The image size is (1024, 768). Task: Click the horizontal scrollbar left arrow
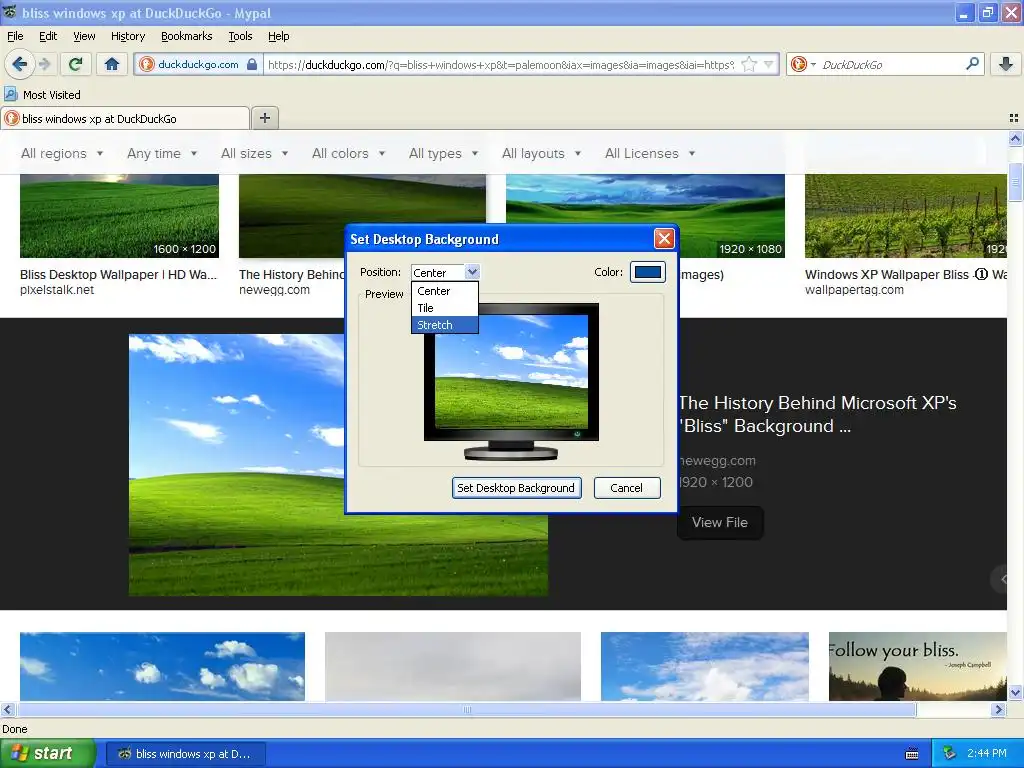(x=7, y=709)
